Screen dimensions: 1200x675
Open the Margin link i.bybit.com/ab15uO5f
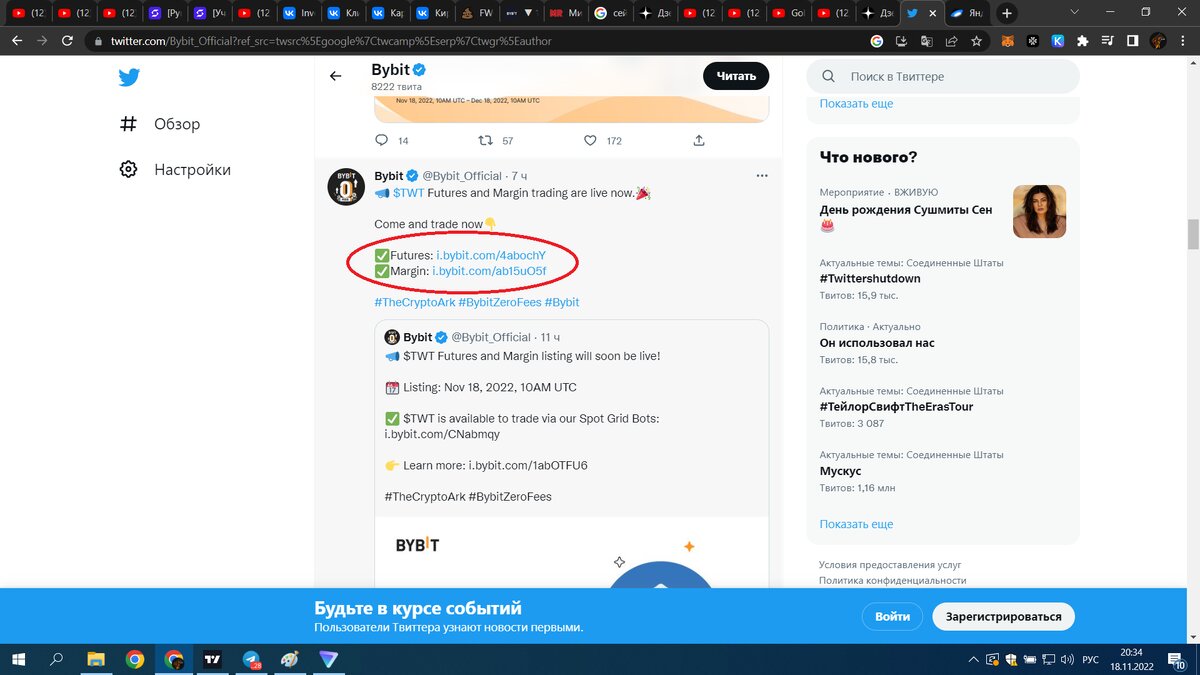click(489, 271)
